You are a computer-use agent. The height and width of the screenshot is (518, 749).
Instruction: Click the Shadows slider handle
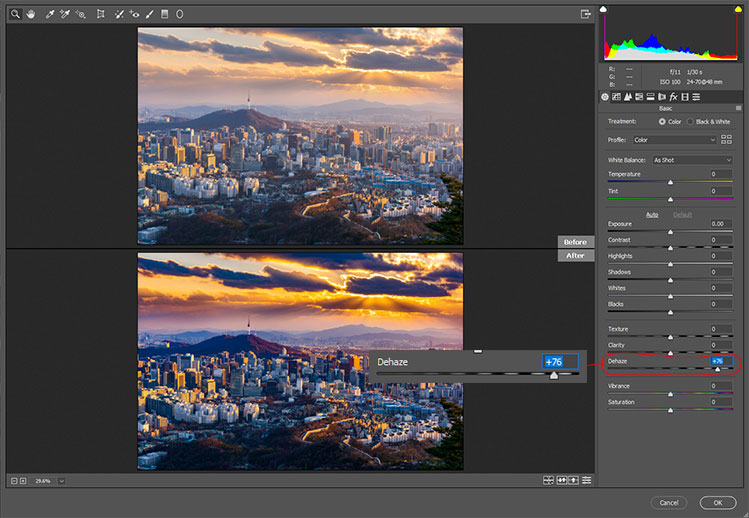point(670,281)
